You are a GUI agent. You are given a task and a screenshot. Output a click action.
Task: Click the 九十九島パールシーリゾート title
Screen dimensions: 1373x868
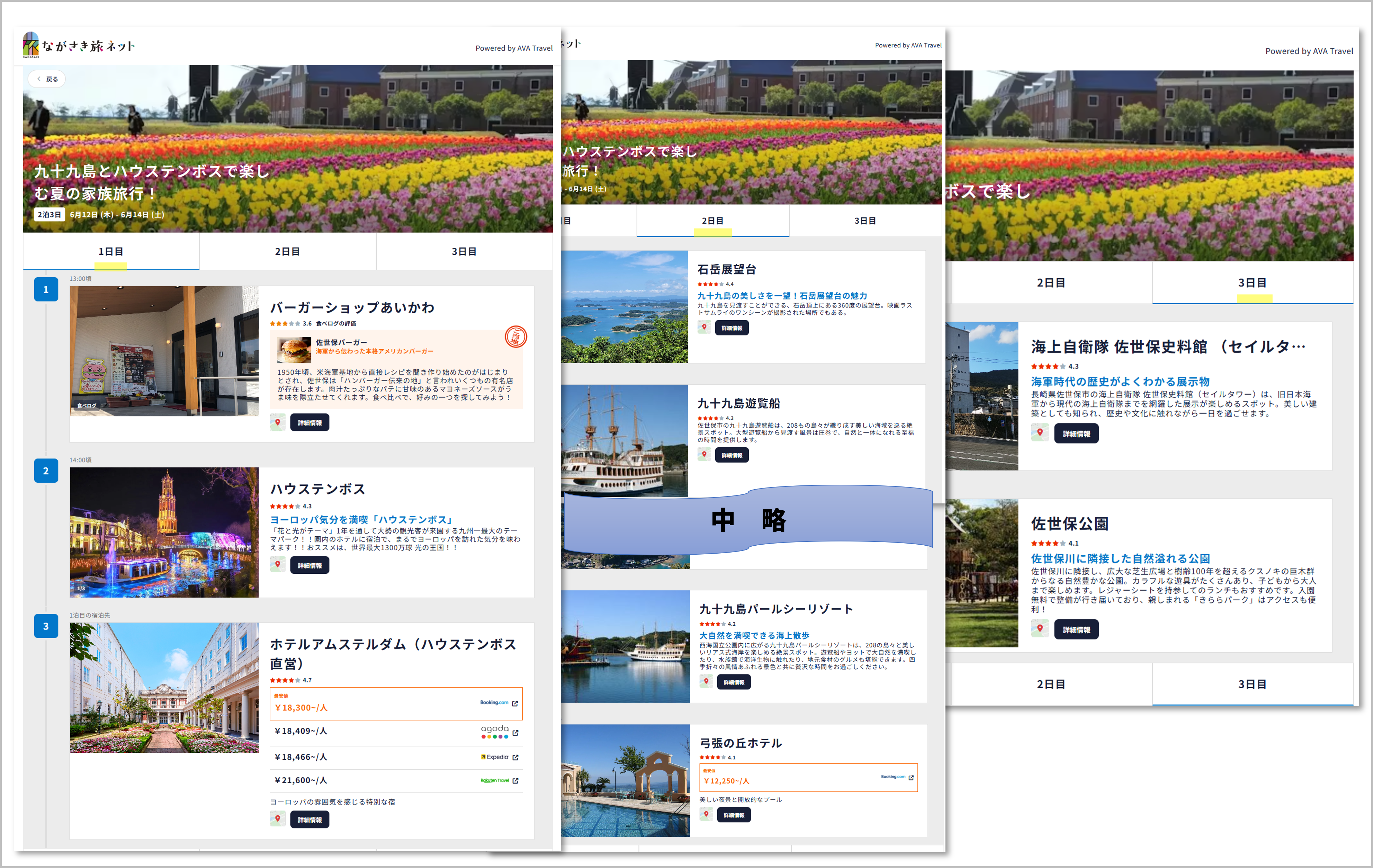click(x=776, y=609)
